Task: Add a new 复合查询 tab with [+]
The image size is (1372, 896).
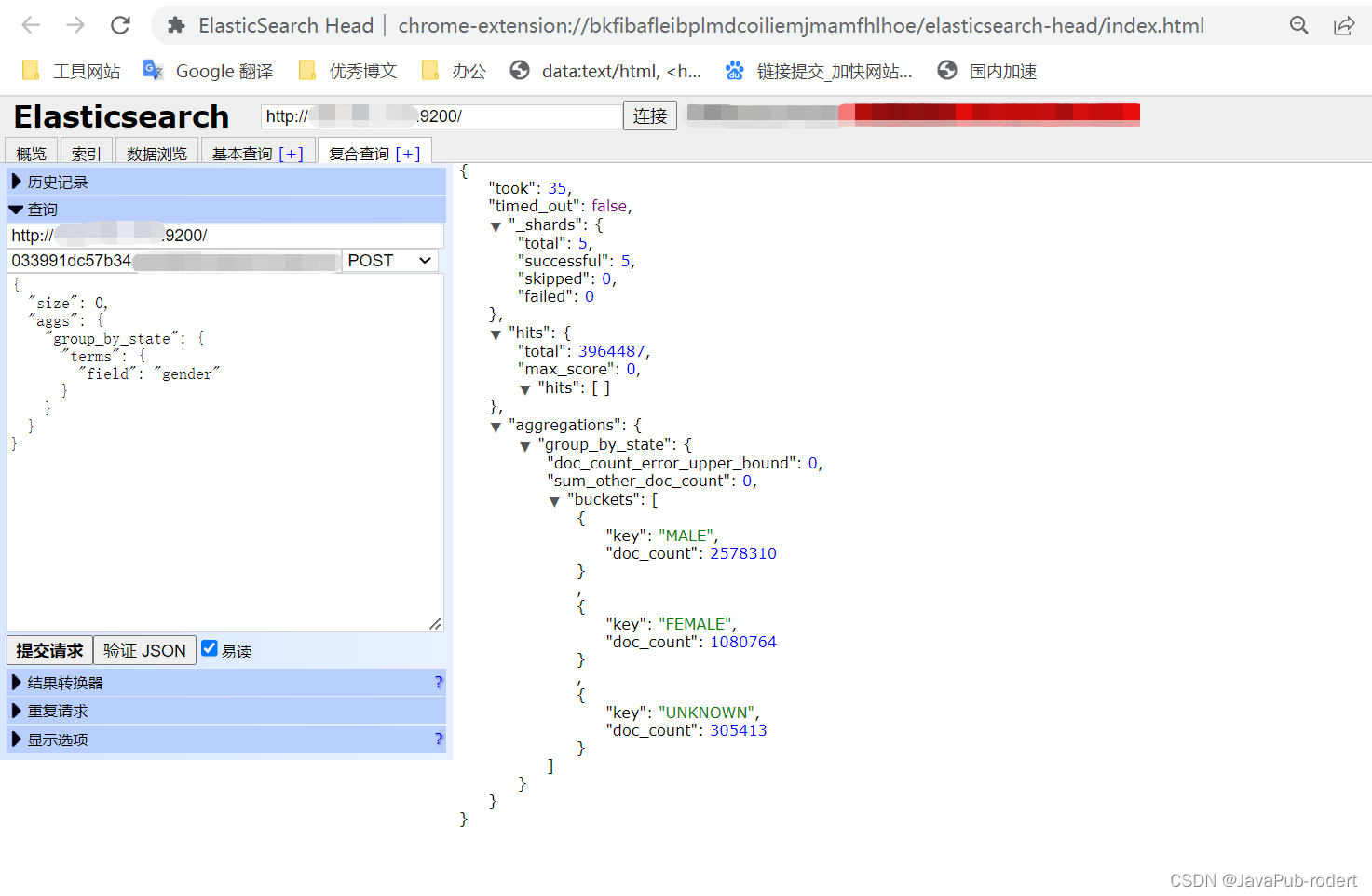Action: [x=408, y=154]
